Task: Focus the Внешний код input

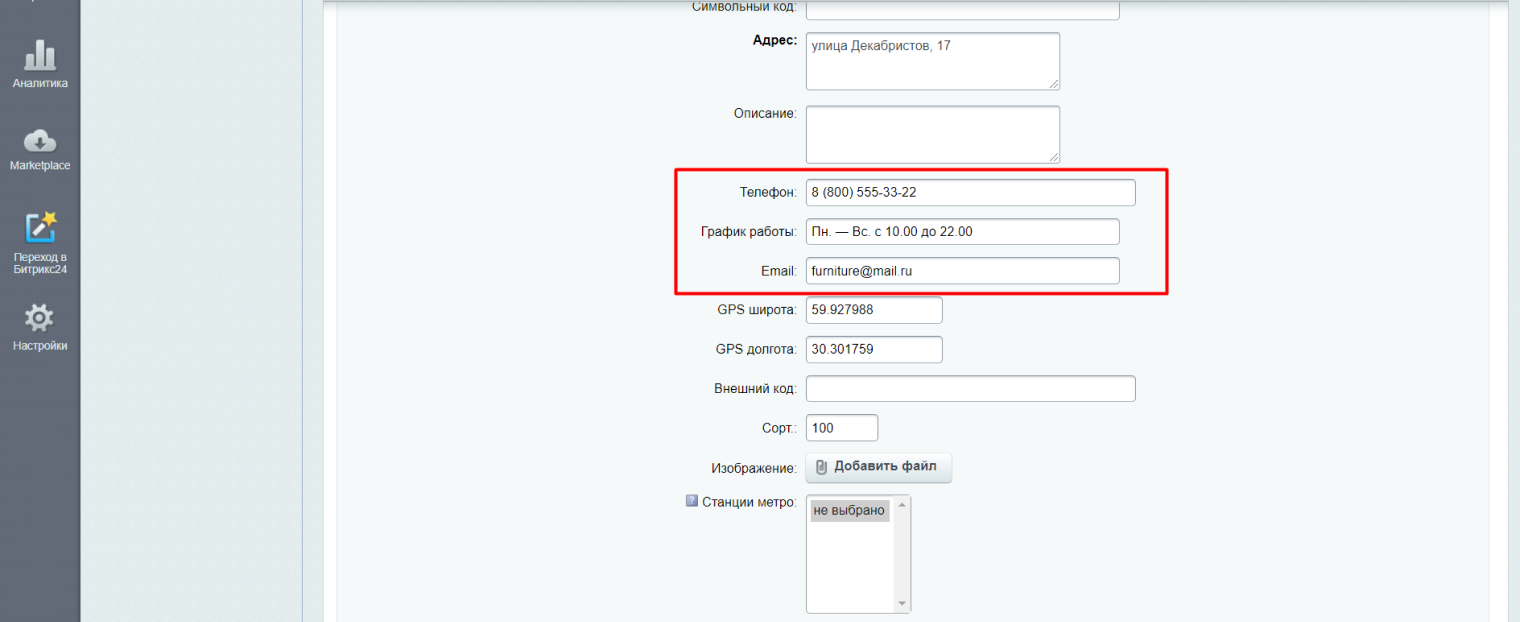Action: coord(970,389)
